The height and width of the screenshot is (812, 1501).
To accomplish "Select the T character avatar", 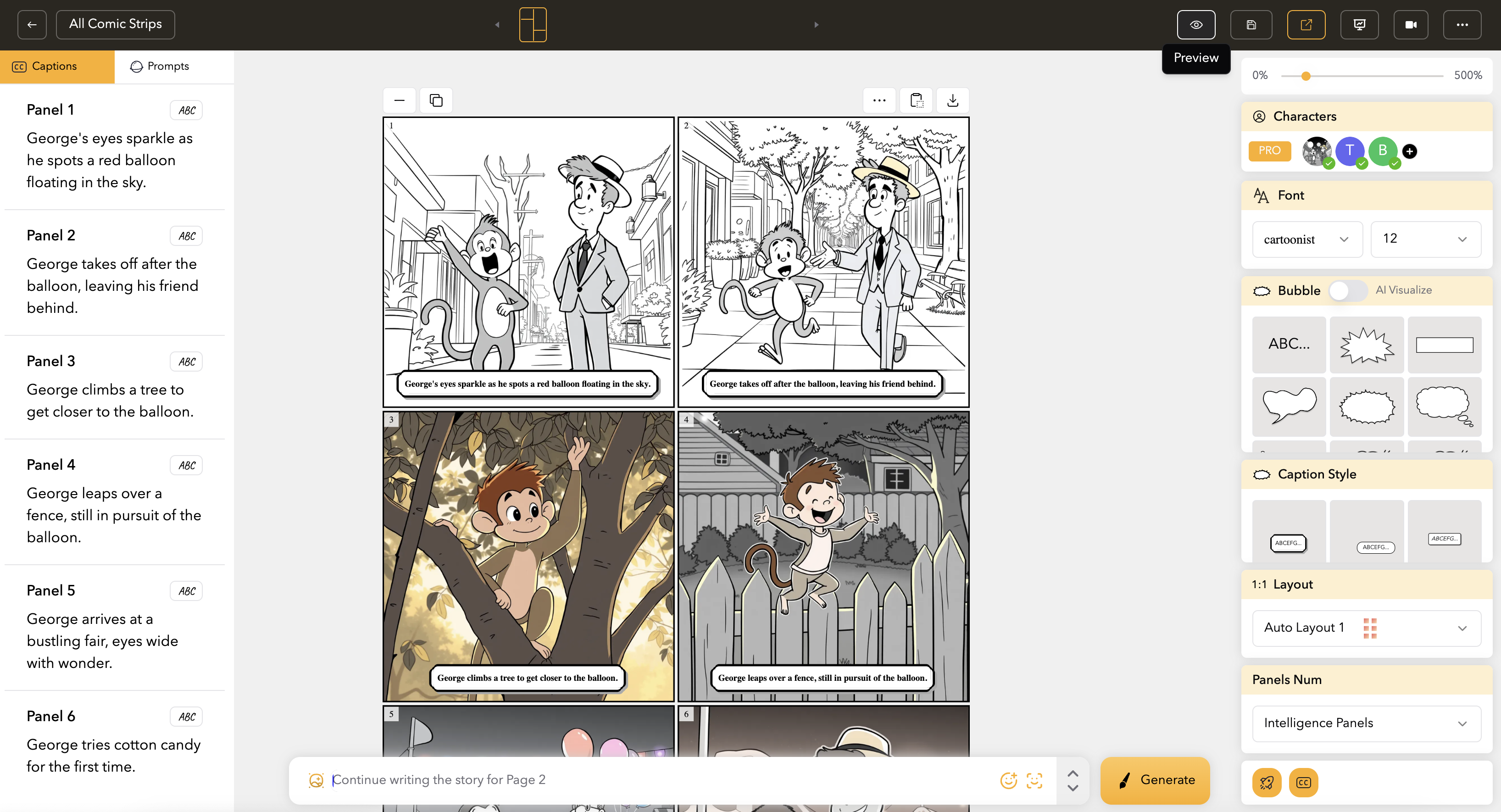I will 1350,151.
